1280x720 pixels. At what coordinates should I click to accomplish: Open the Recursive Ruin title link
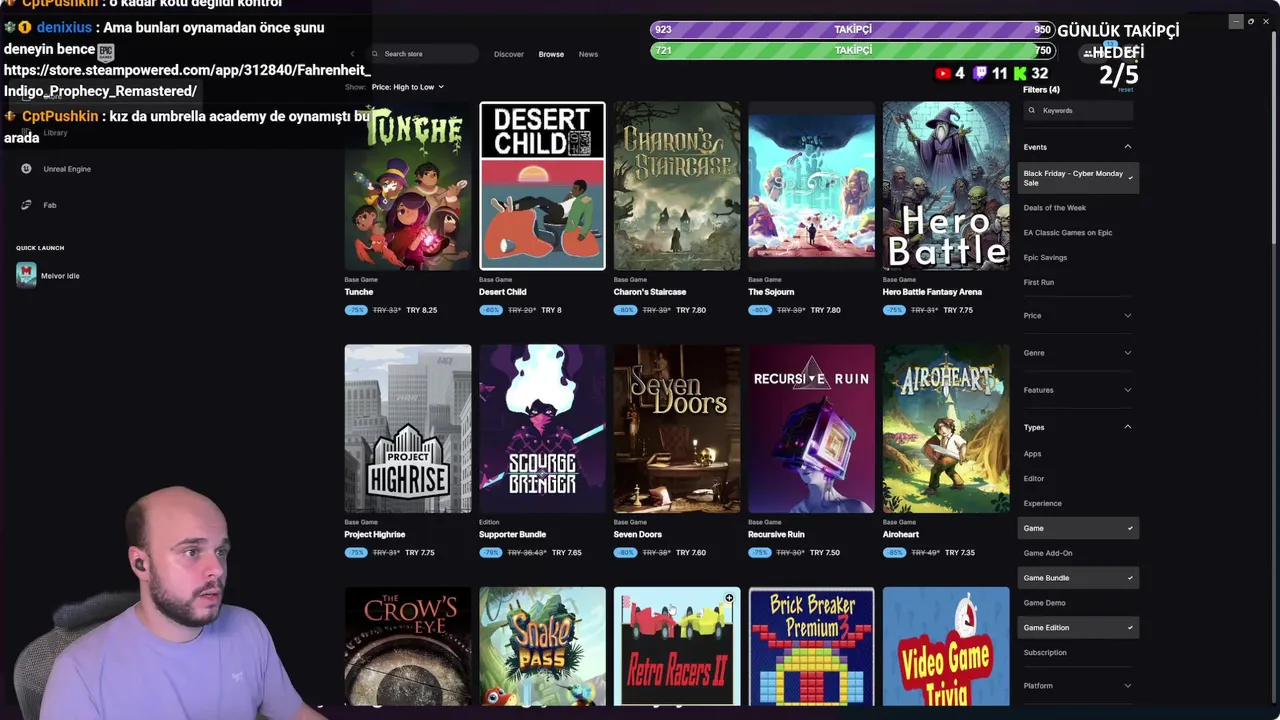[776, 535]
